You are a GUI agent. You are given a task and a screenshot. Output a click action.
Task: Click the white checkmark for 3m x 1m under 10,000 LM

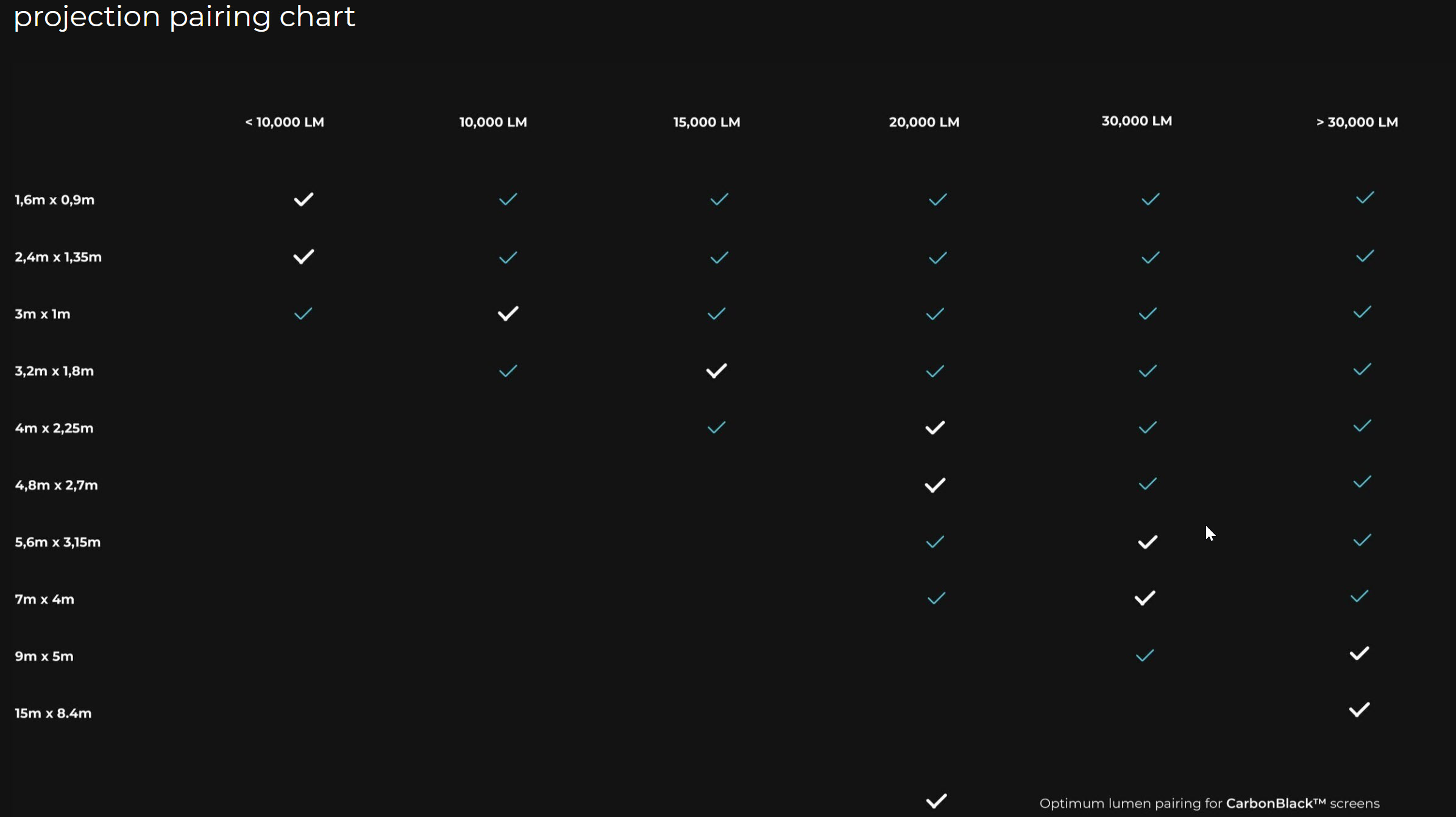coord(508,313)
